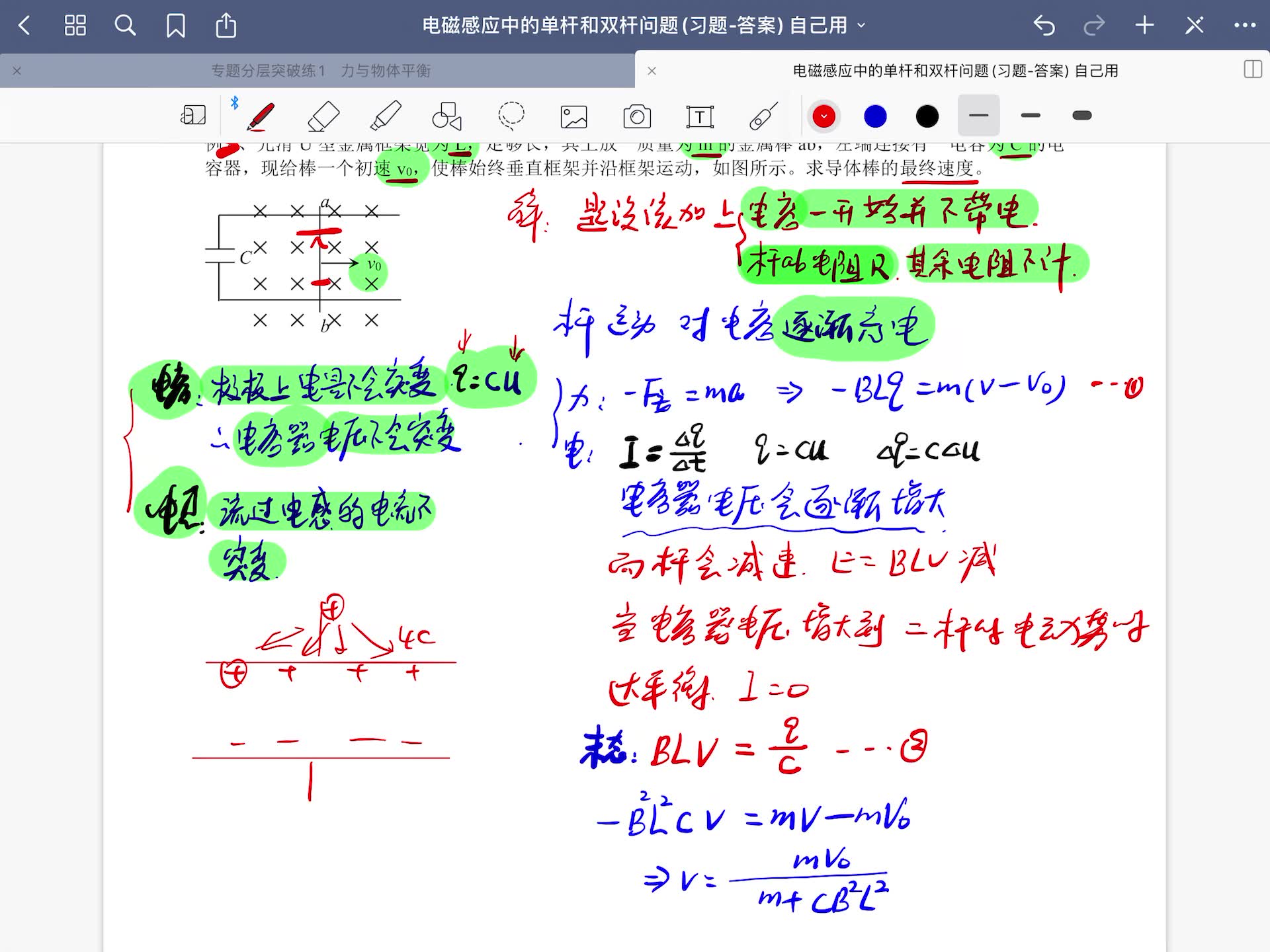Open search to find handwriting

tap(125, 26)
